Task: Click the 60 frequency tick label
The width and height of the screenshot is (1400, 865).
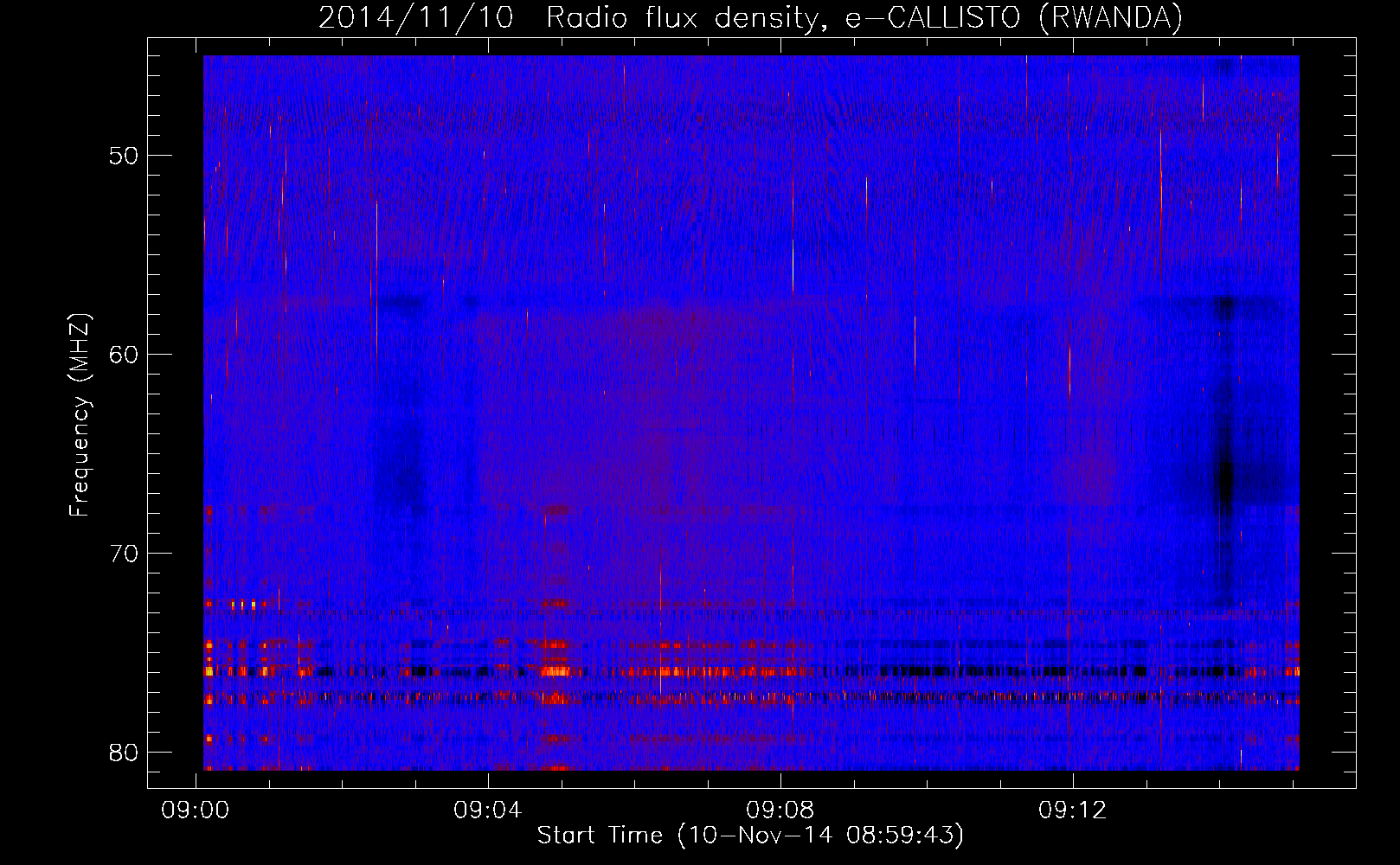Action: click(125, 355)
